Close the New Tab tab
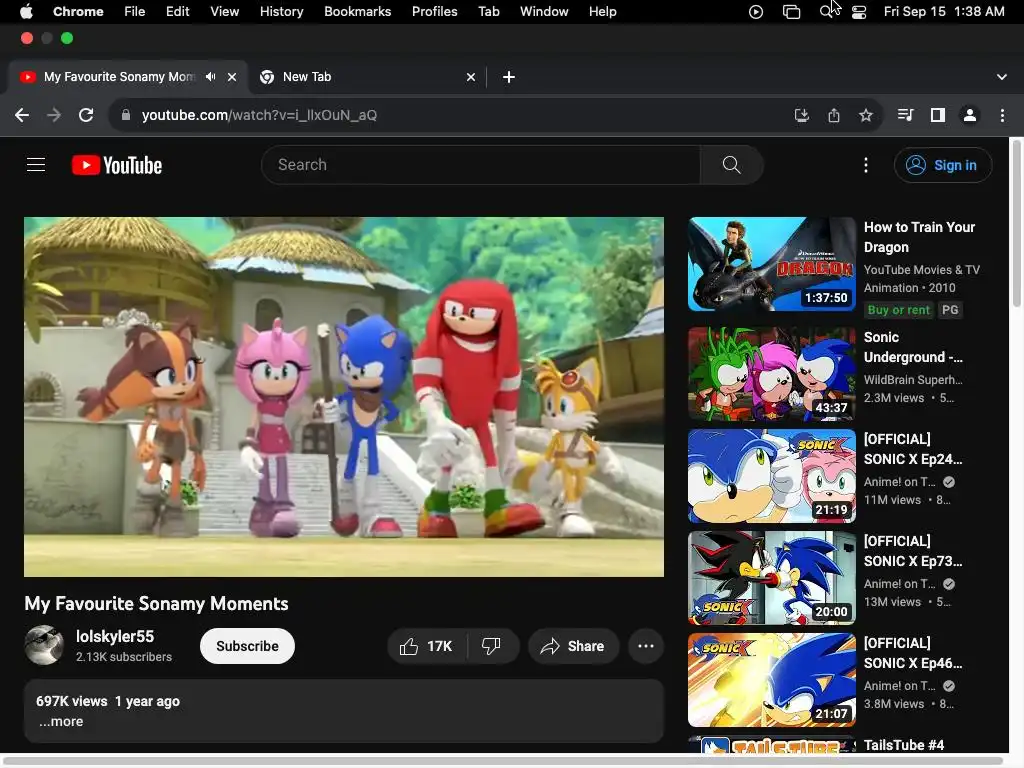The image size is (1024, 768). [471, 77]
